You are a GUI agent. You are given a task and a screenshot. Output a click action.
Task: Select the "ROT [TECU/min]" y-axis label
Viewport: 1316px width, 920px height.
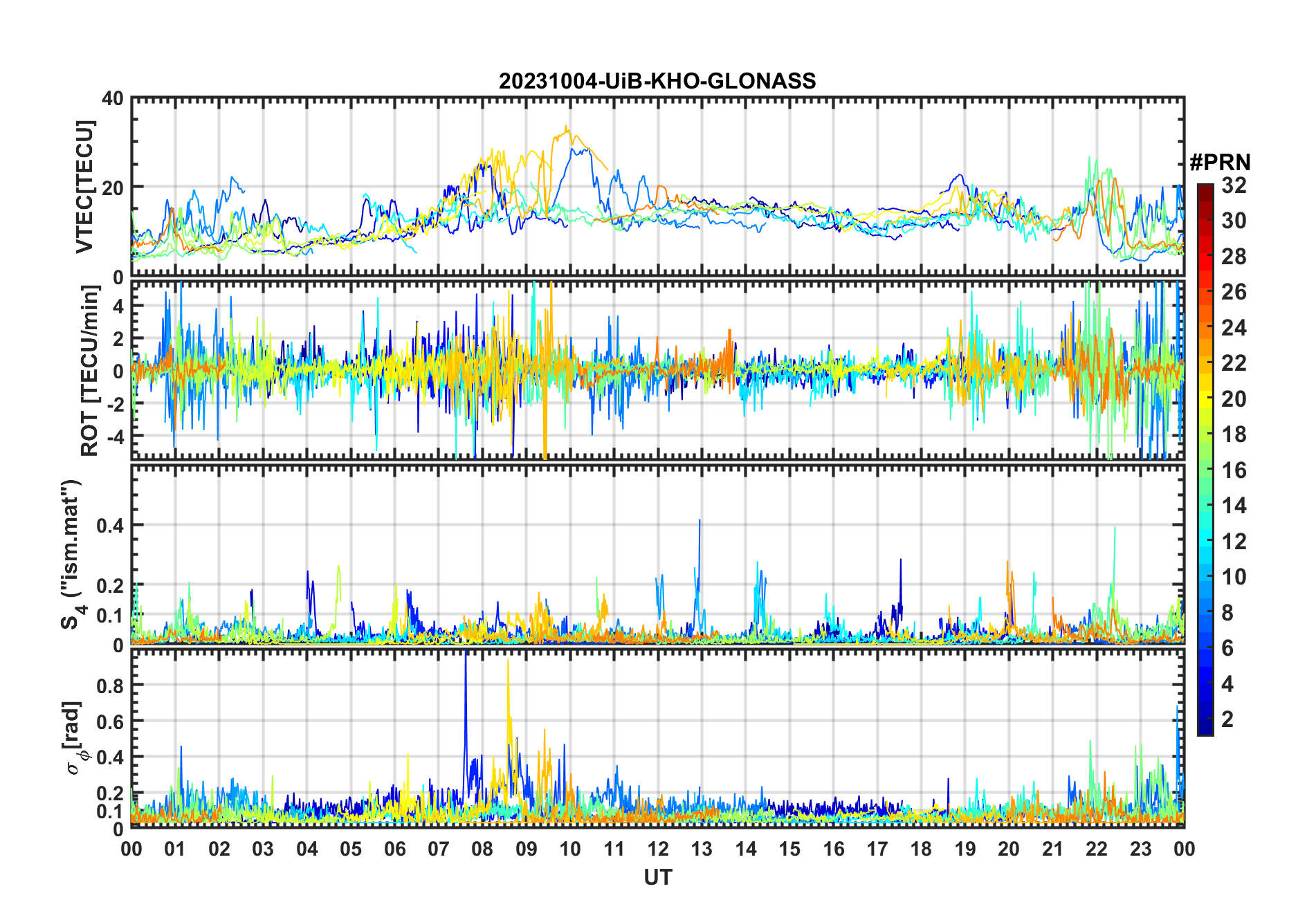click(x=90, y=370)
